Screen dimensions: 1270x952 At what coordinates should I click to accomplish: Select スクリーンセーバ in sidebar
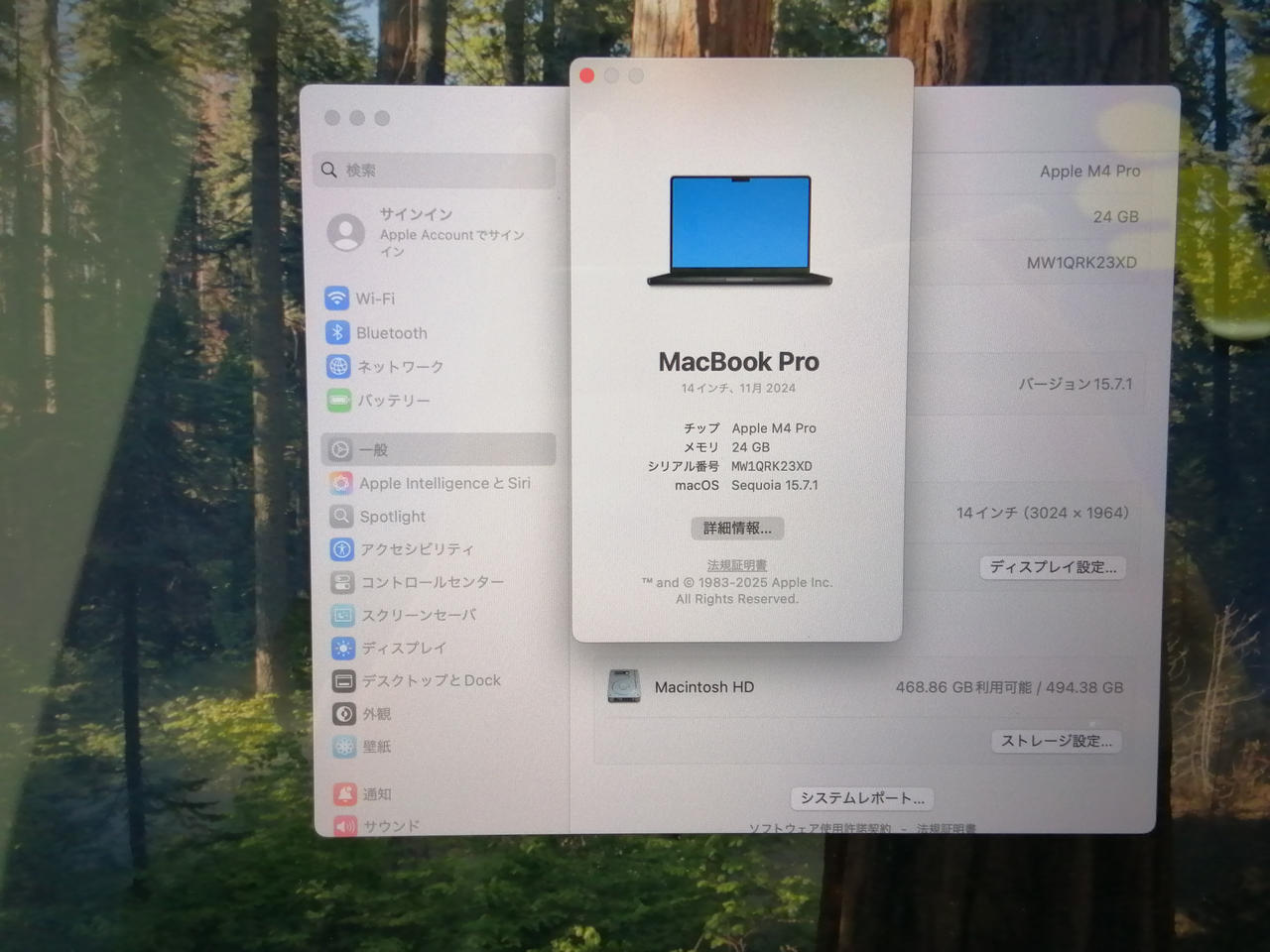418,615
